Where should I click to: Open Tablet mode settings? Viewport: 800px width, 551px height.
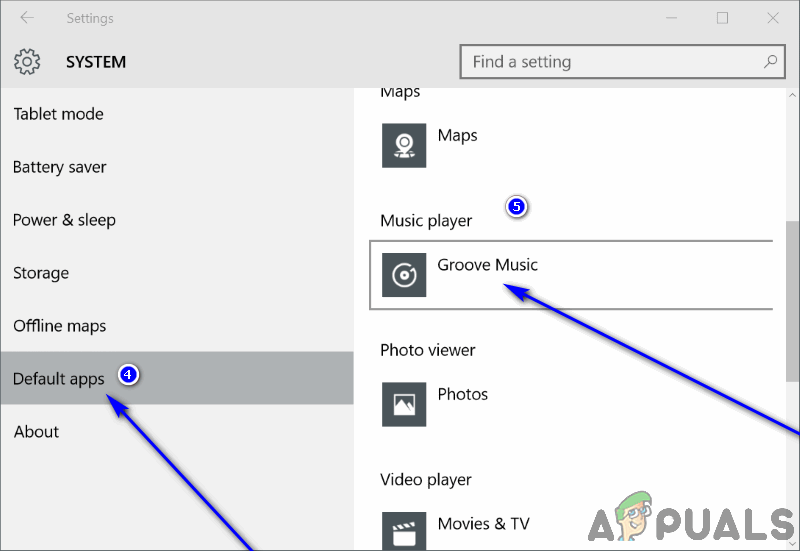coord(58,114)
